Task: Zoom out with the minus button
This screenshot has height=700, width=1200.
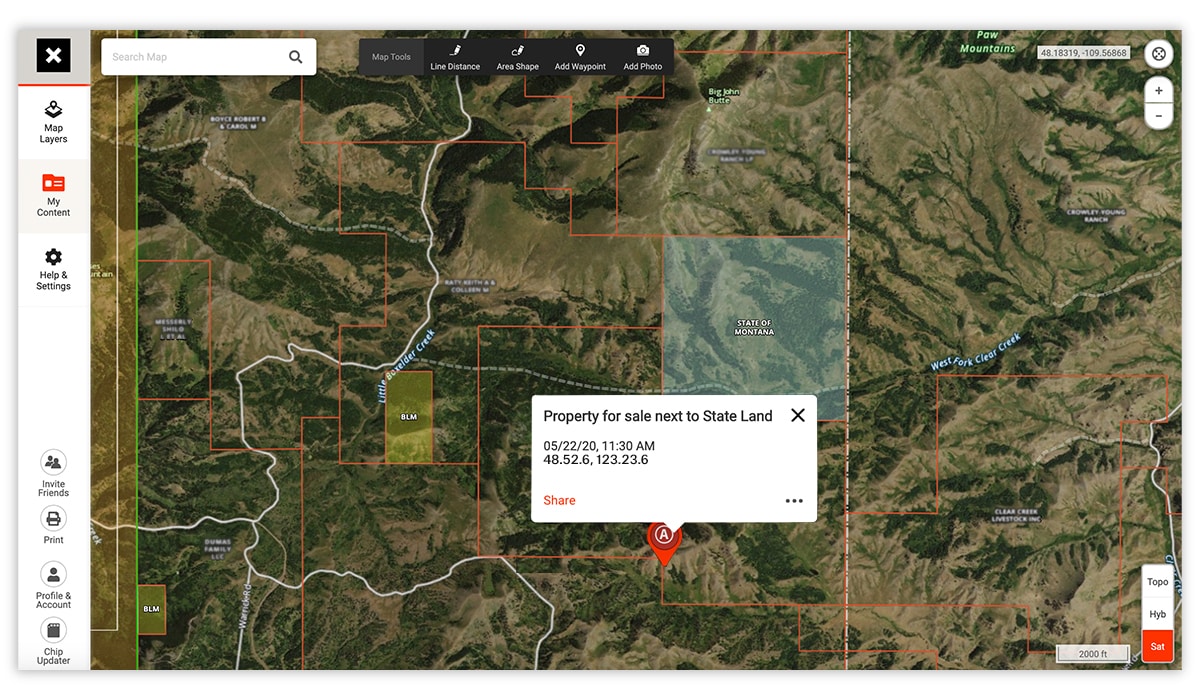Action: [1158, 116]
